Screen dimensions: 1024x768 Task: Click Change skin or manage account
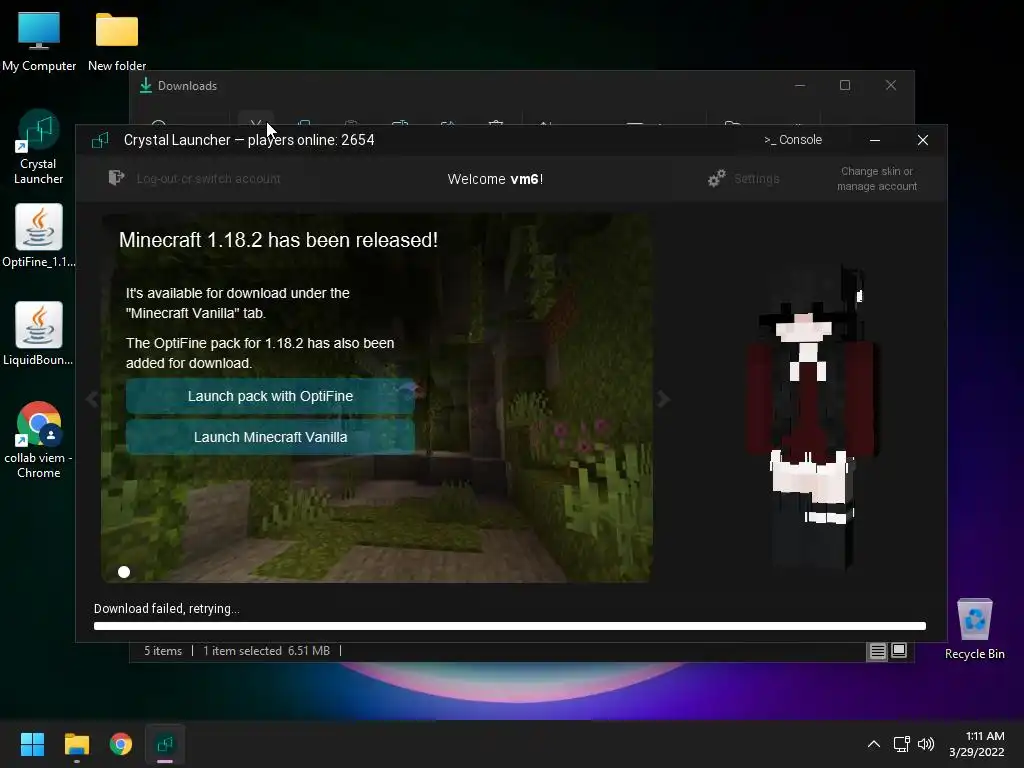tap(877, 178)
